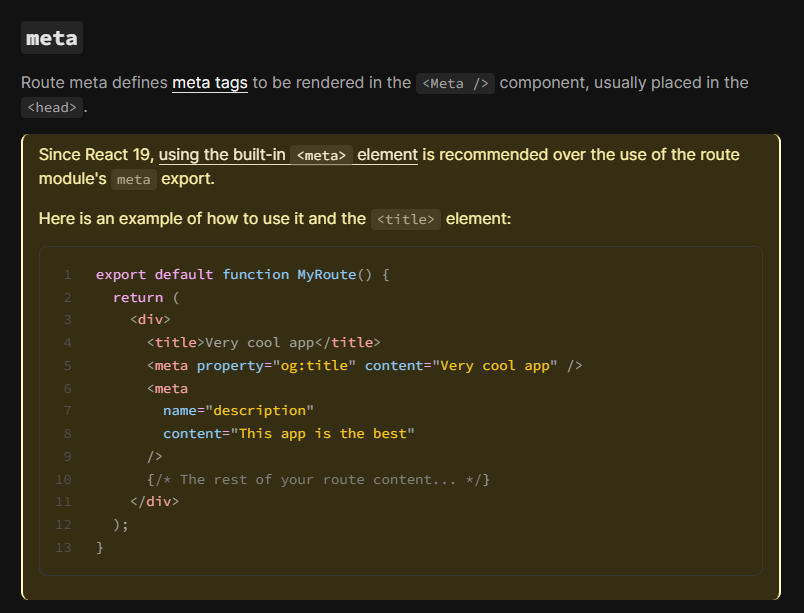Click the "return" keyword on line 2
This screenshot has height=613, width=804.
coord(137,297)
